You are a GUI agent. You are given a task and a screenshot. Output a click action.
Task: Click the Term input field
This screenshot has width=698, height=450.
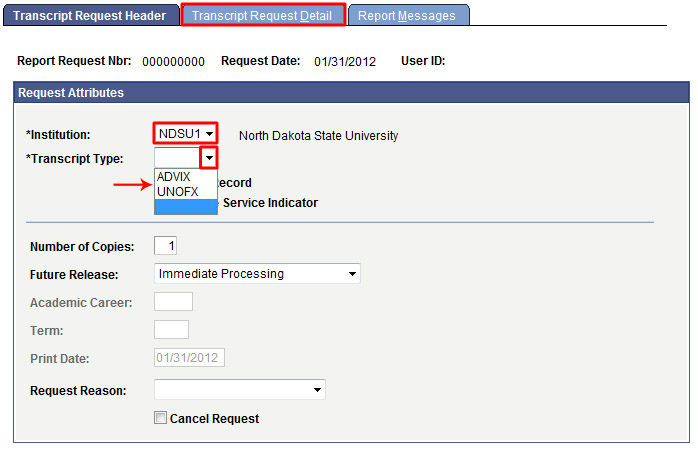171,330
